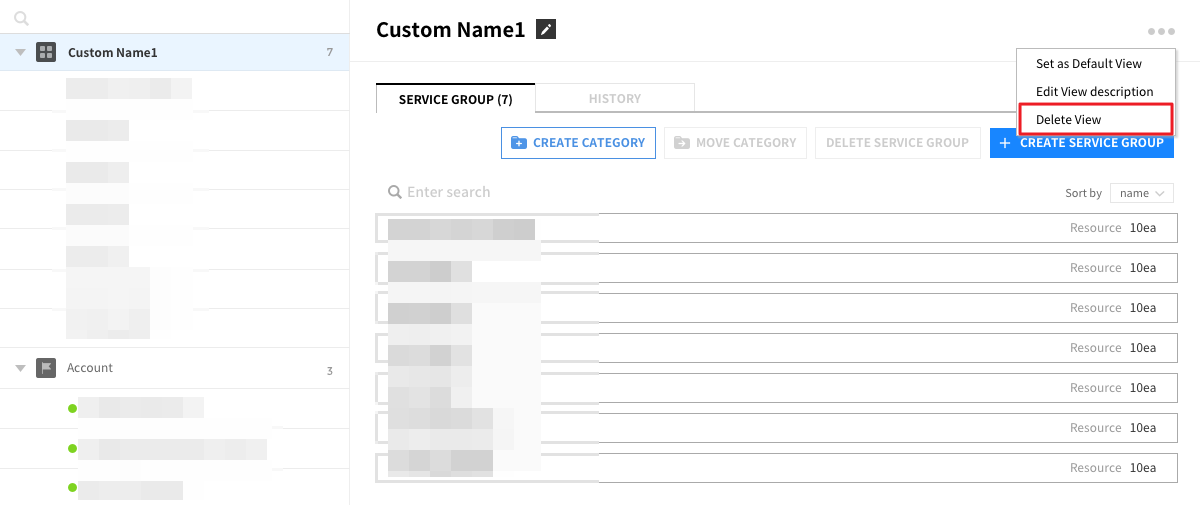Viewport: 1200px width, 505px height.
Task: Click the search magnifier icon in sidebar
Action: (22, 18)
